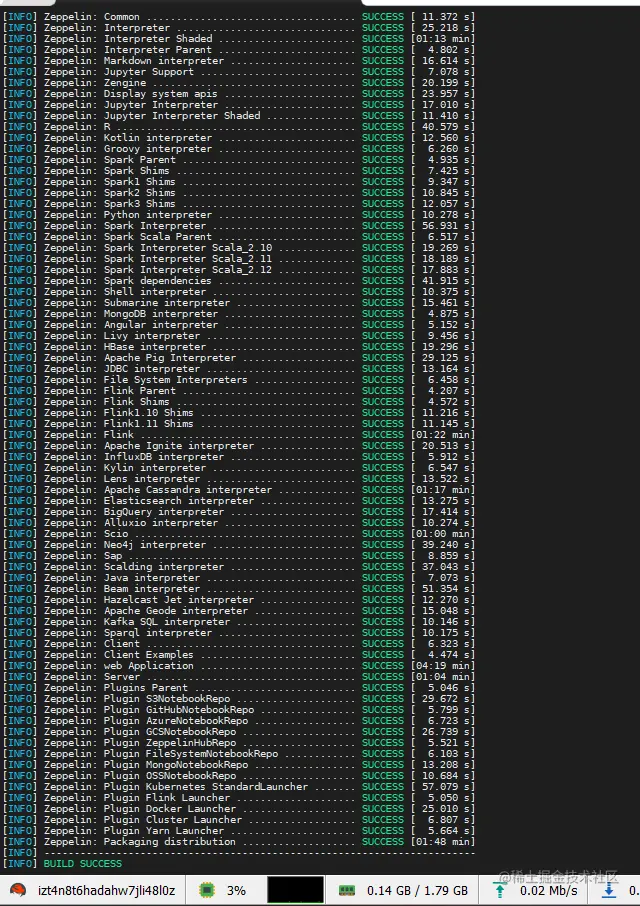Click the 'Zeppelin: Flink1.11 Shims' line

[x=239, y=424]
